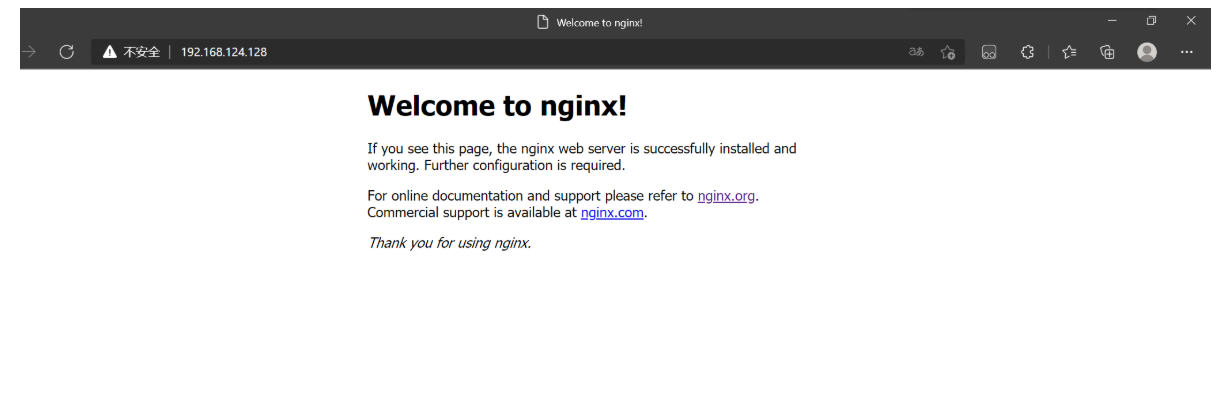Click the page icon in title bar

[x=543, y=22]
